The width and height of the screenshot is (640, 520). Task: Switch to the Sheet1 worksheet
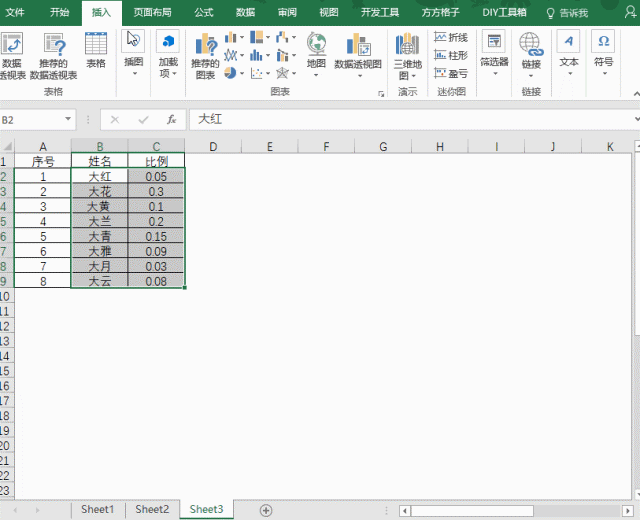coord(97,509)
